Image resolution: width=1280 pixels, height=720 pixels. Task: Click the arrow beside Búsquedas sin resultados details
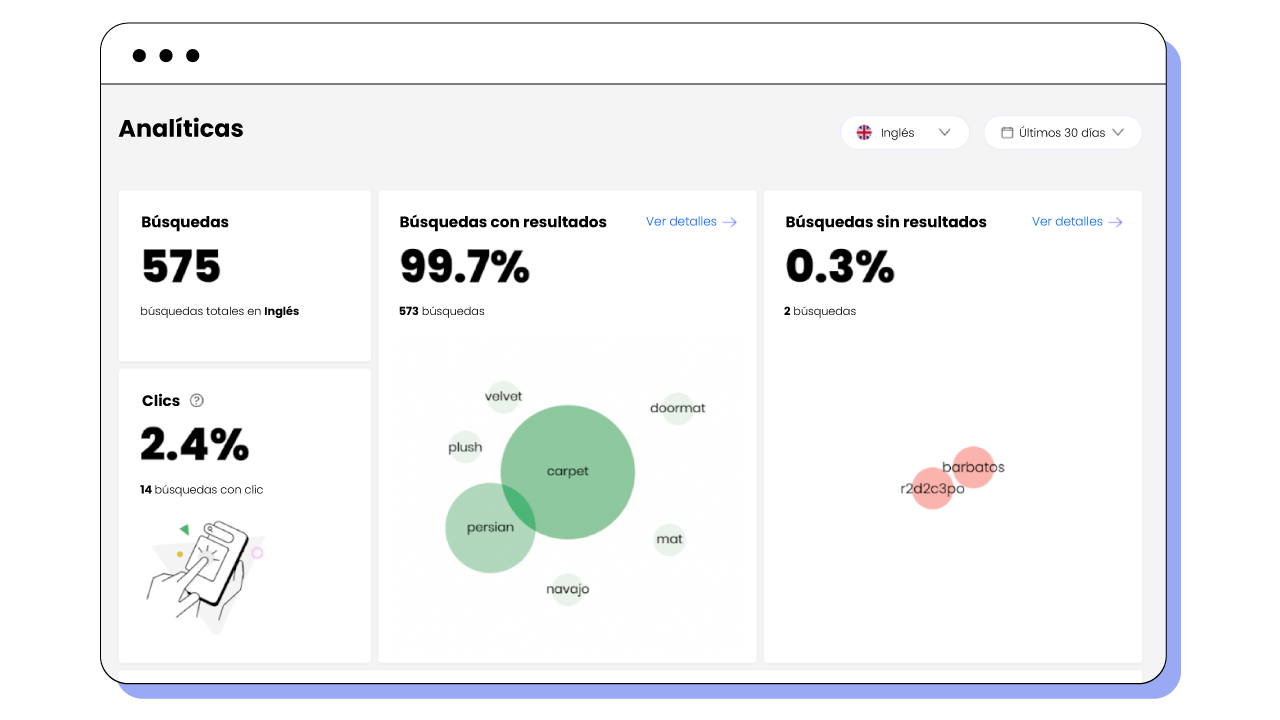[1116, 222]
